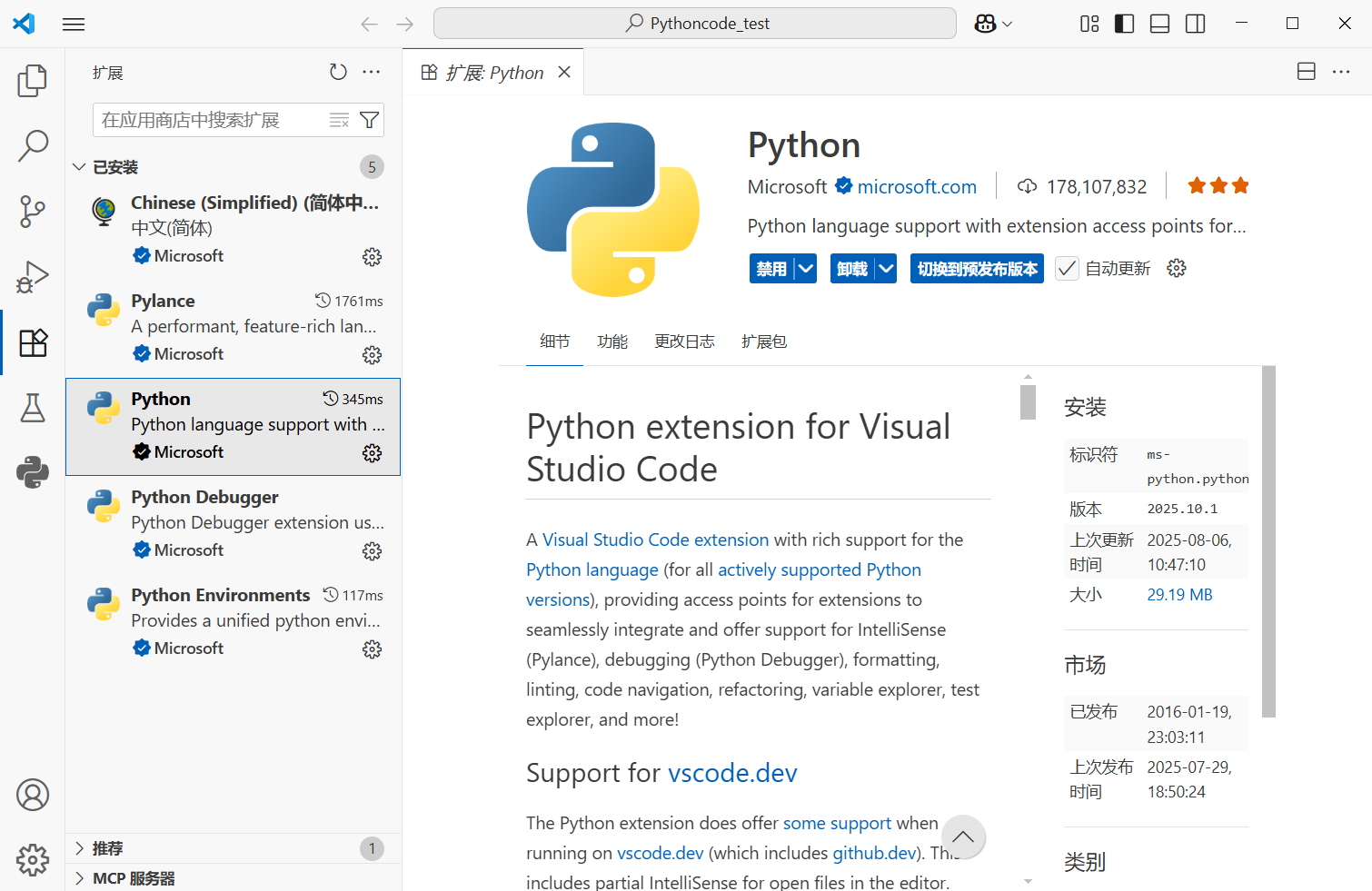Open the Python language link
The height and width of the screenshot is (891, 1372).
(592, 569)
